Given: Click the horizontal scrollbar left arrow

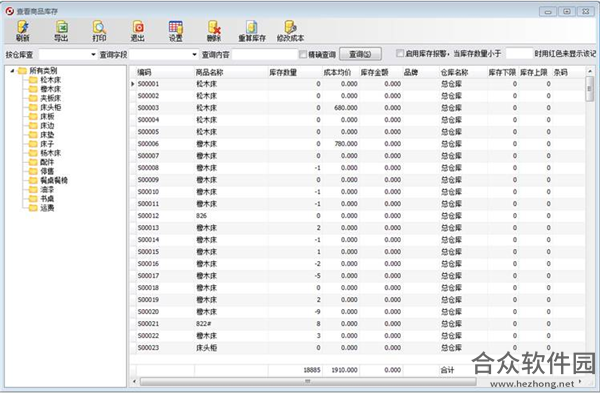Looking at the screenshot, I should (134, 381).
